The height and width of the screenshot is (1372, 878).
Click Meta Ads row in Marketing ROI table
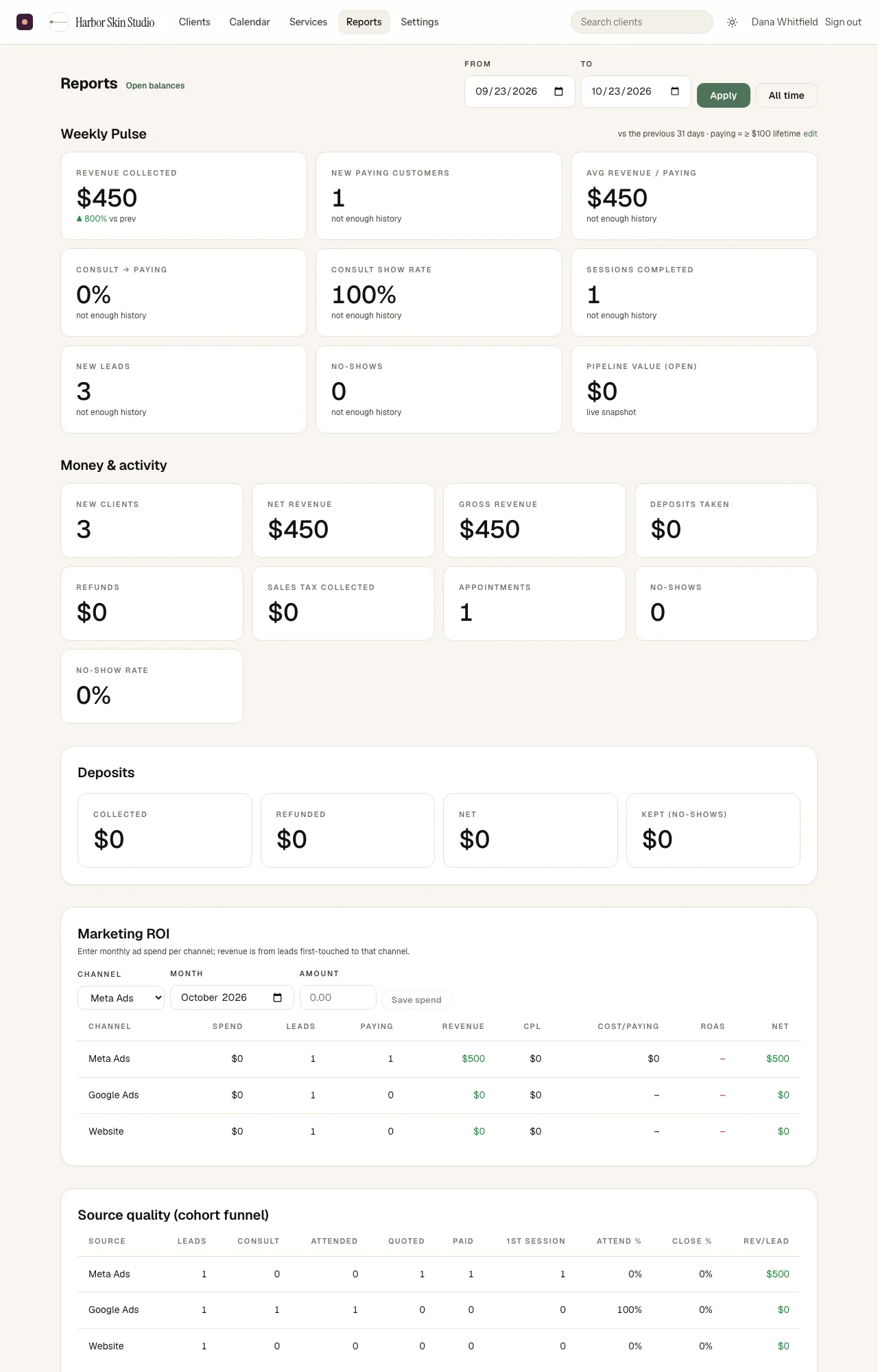pyautogui.click(x=439, y=1059)
